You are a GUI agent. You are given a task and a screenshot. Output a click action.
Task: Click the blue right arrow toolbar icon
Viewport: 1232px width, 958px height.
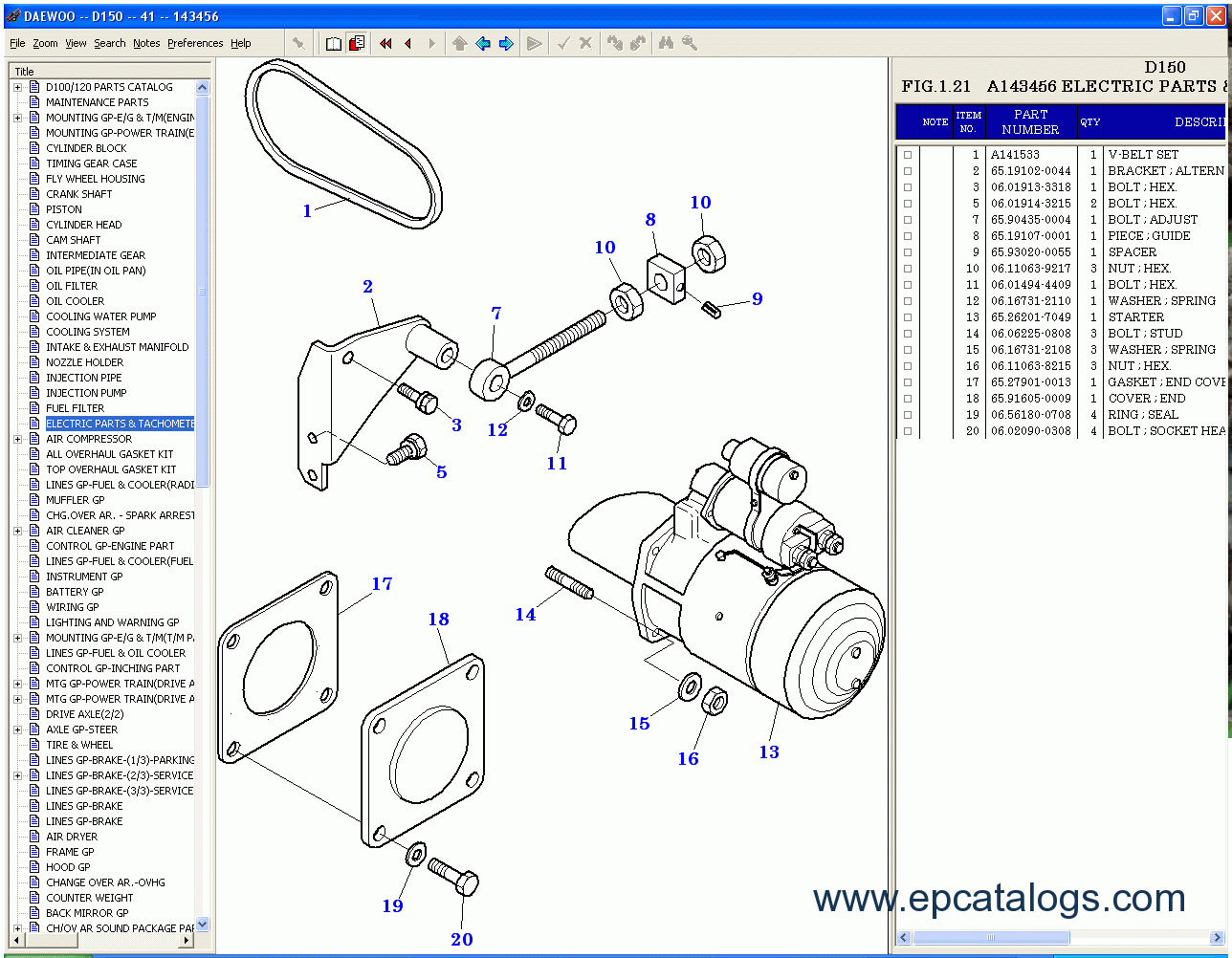(506, 43)
